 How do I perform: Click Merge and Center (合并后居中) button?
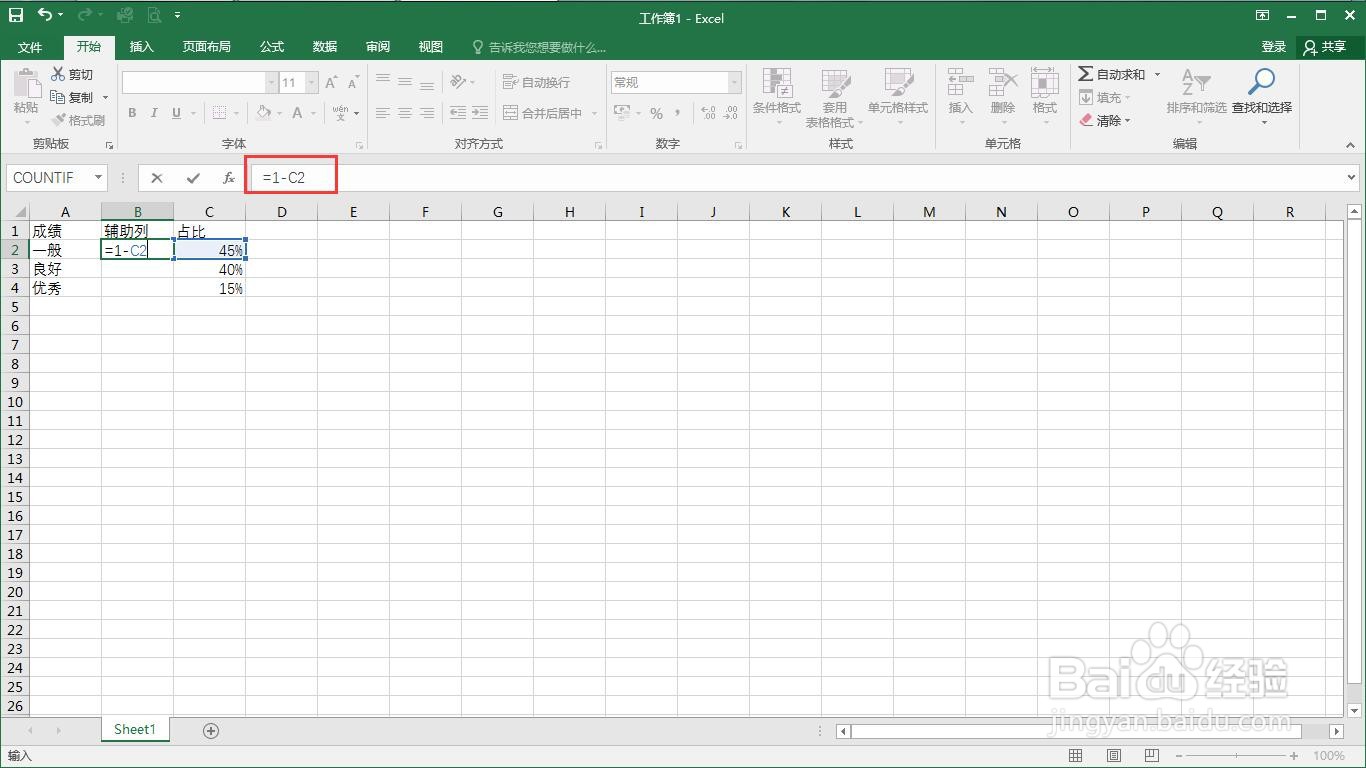[x=543, y=113]
